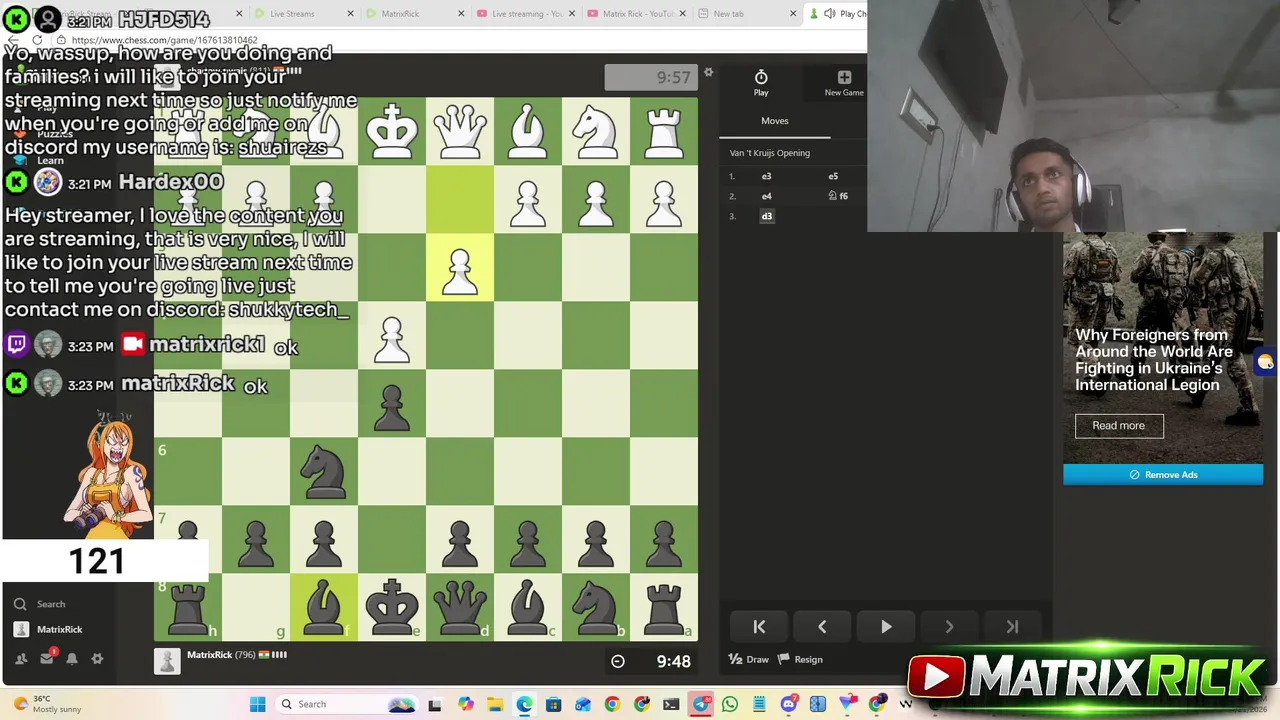The image size is (1280, 720).
Task: Select the black knight on the sixth rank
Action: (324, 471)
